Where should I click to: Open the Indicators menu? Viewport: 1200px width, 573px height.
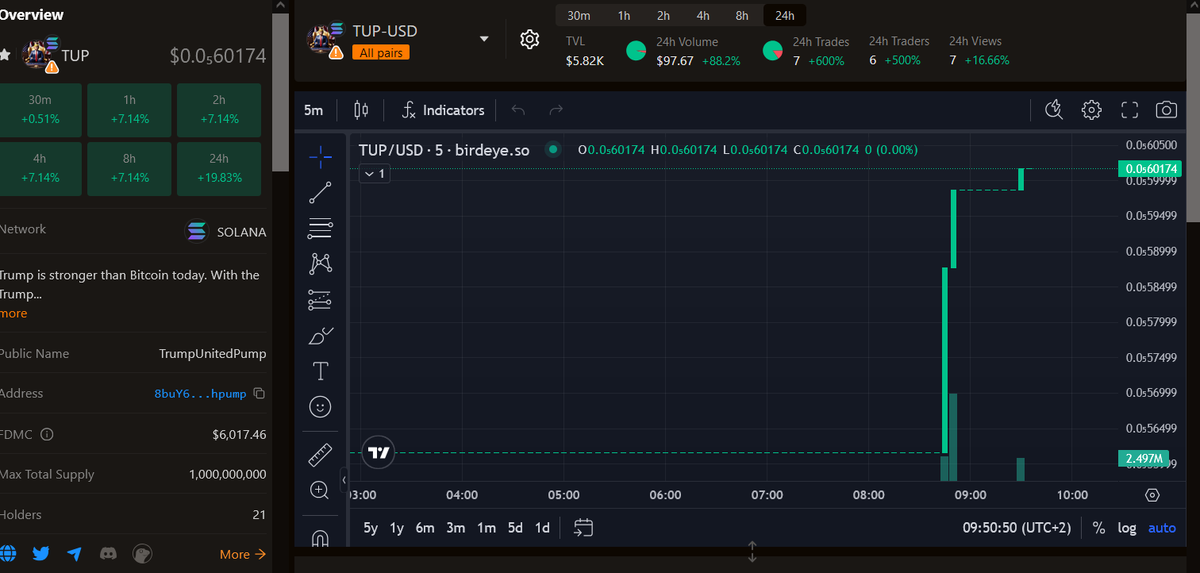[443, 110]
